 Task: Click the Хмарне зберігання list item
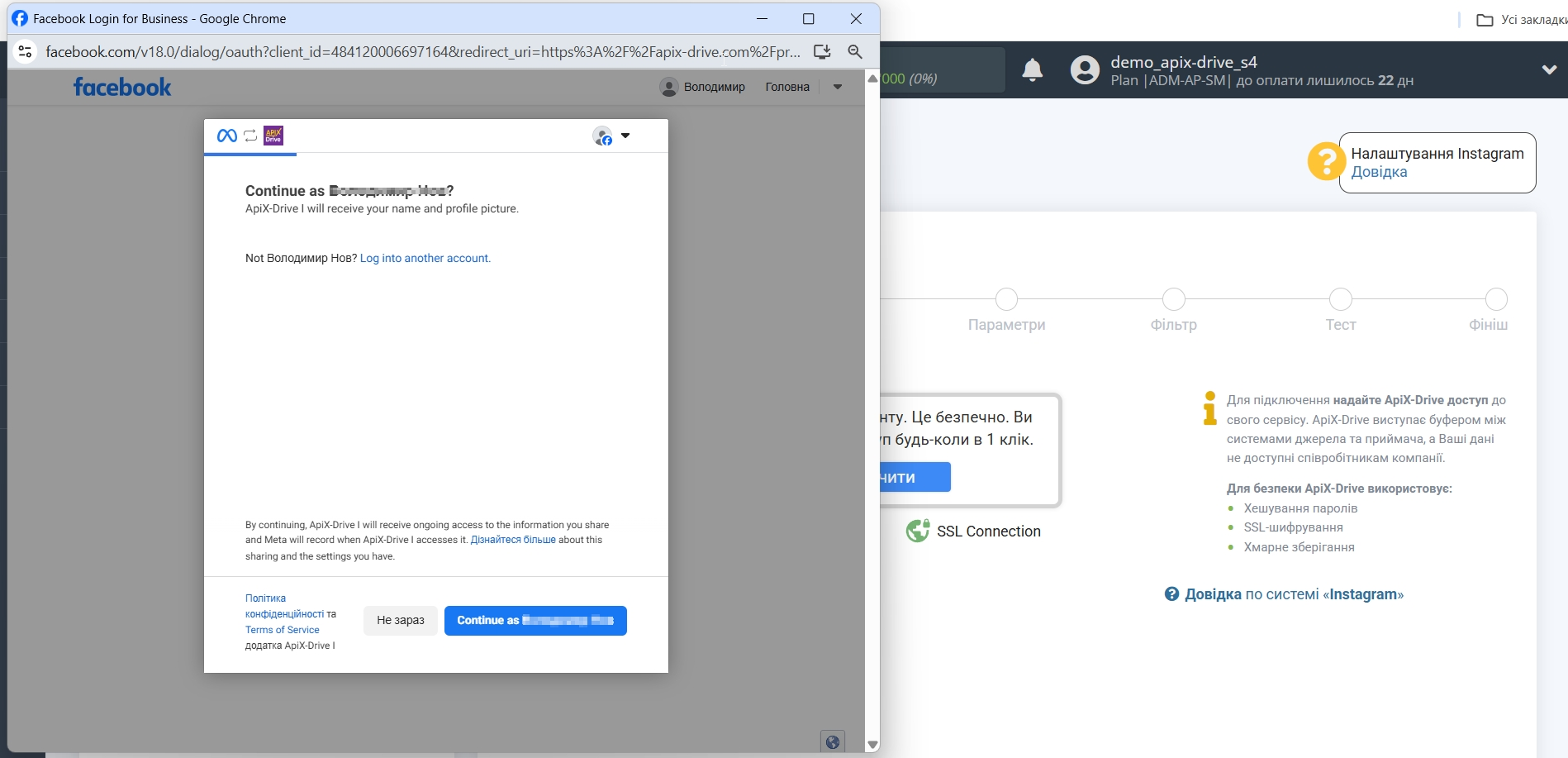pyautogui.click(x=1299, y=547)
